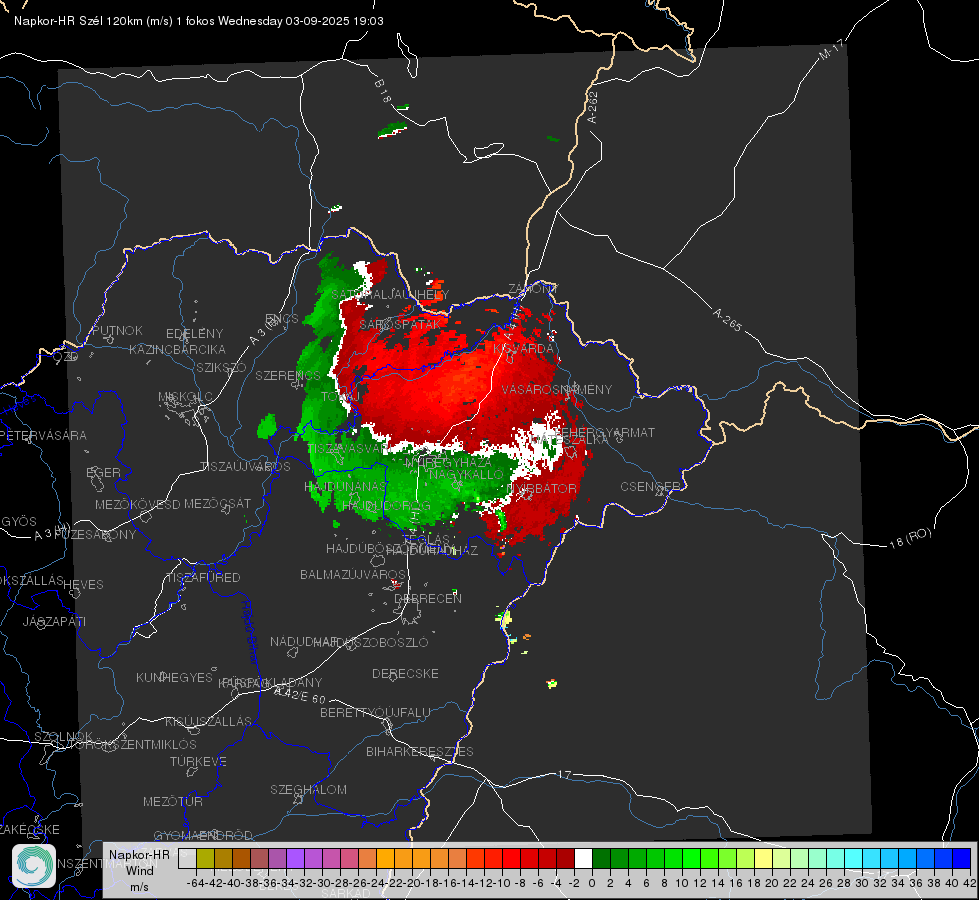This screenshot has height=900, width=979.
Task: Click the VÁSÁROSNAMÉNY label
Action: pyautogui.click(x=557, y=389)
